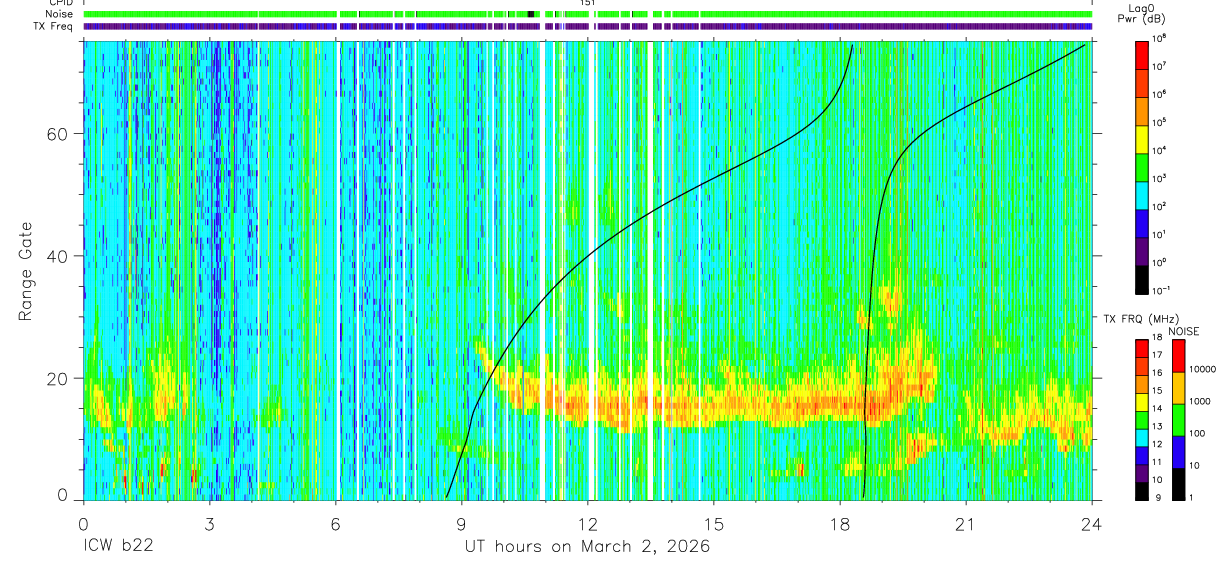Image resolution: width=1228 pixels, height=567 pixels.
Task: Click the "10000" label on the NOISE legend
Action: (1201, 369)
